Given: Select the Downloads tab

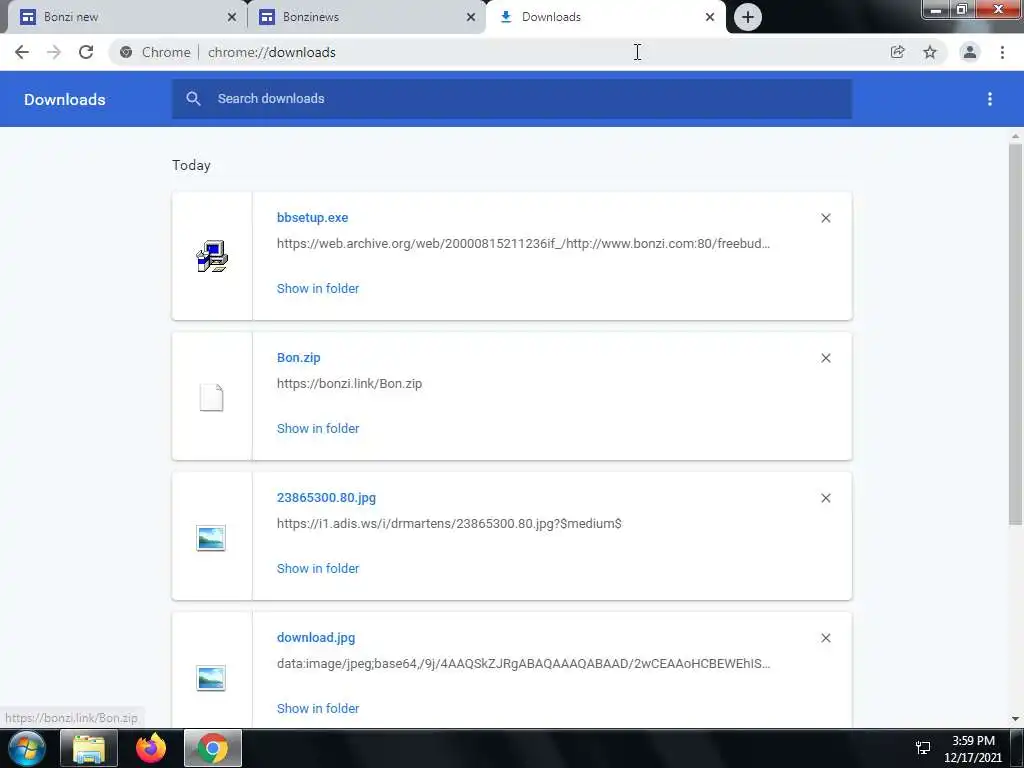Looking at the screenshot, I should 606,17.
